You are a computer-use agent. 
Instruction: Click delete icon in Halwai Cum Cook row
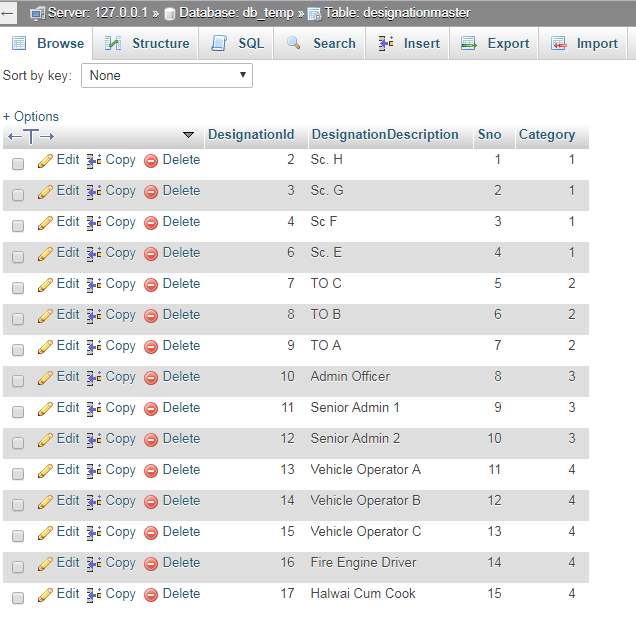pos(151,595)
